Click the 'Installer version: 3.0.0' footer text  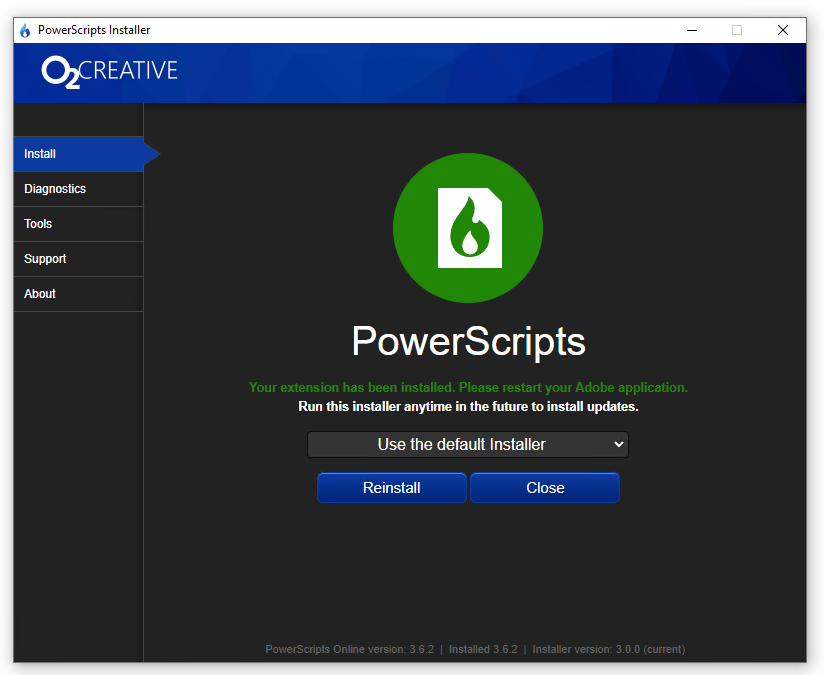click(x=608, y=649)
